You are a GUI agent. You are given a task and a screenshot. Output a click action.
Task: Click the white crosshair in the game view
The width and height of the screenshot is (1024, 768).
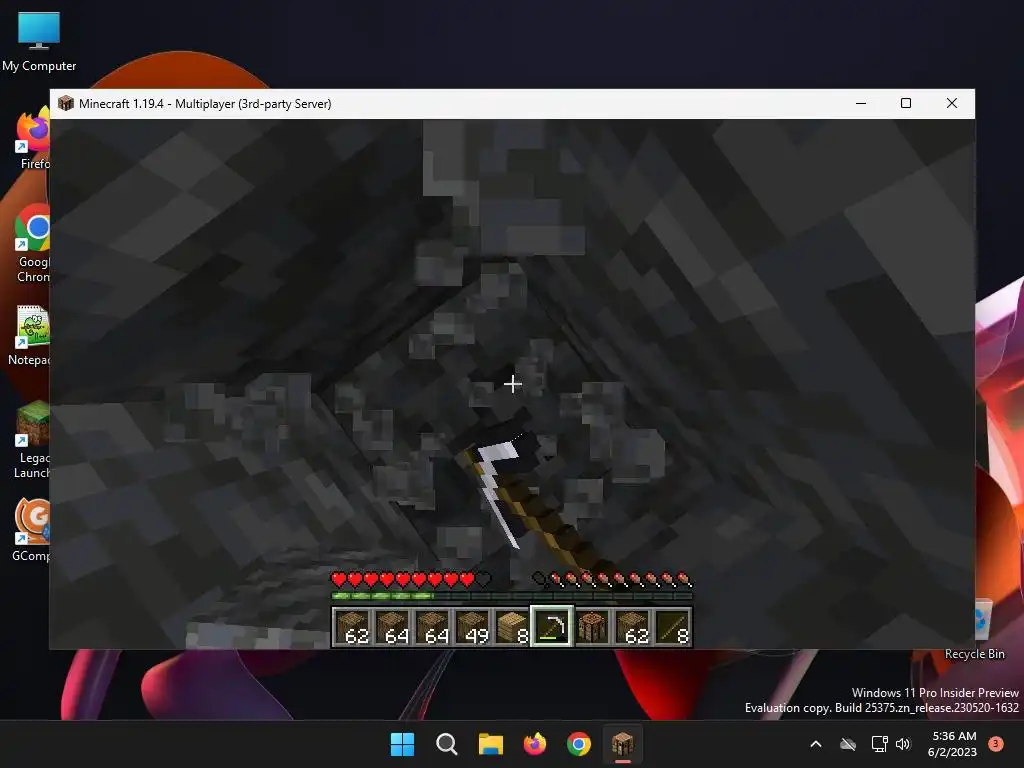[x=513, y=384]
